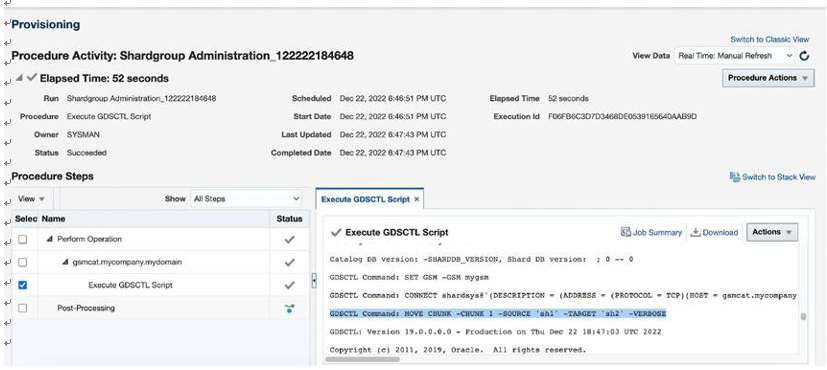Click the CONNECT shardsys command line

pyautogui.click(x=563, y=296)
